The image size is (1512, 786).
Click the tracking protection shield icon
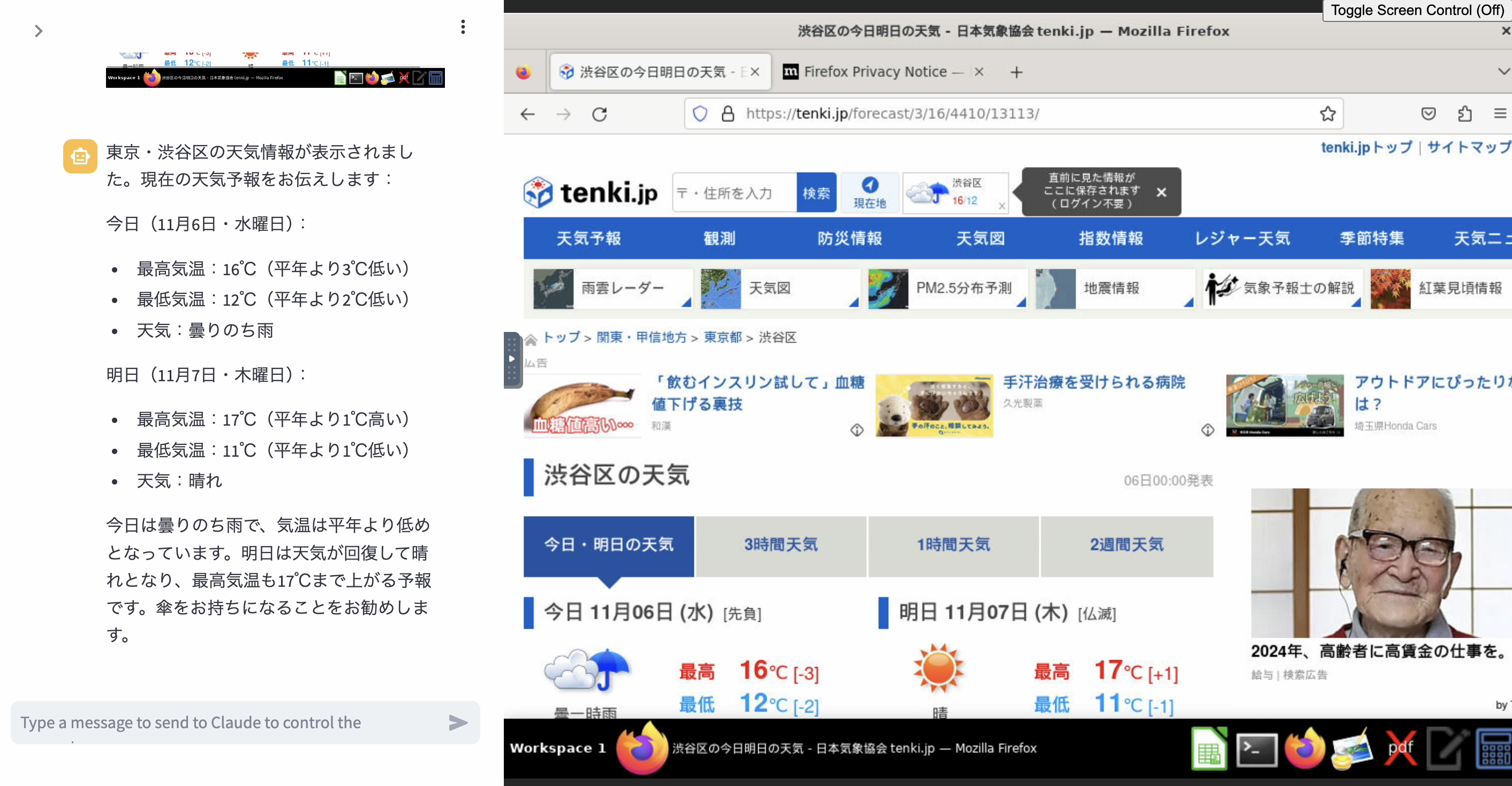(x=700, y=114)
